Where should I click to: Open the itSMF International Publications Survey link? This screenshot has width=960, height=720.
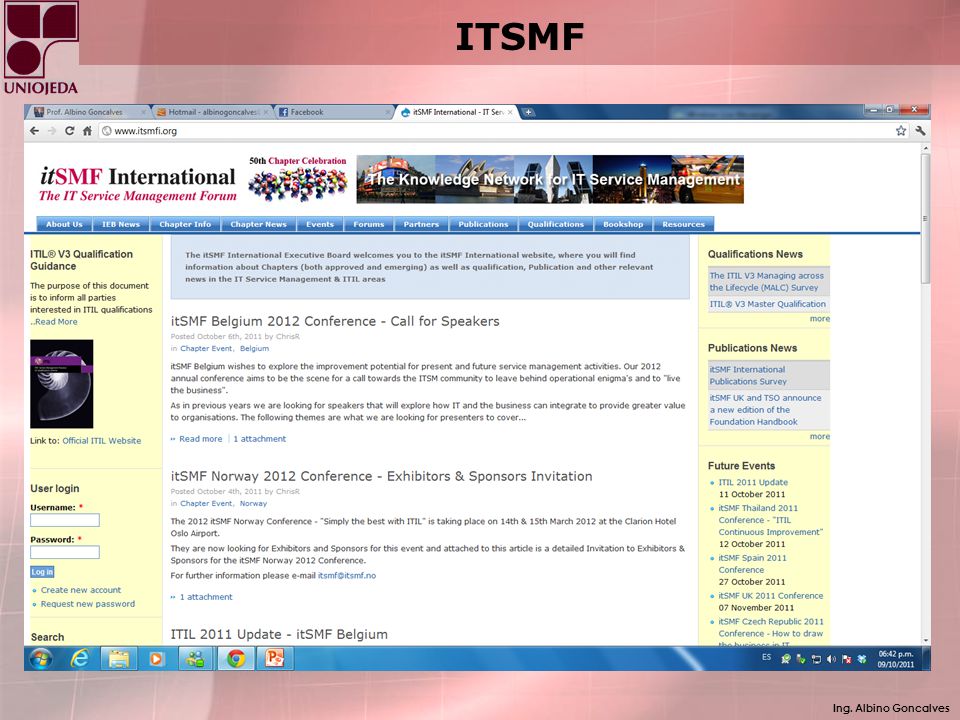tap(748, 375)
